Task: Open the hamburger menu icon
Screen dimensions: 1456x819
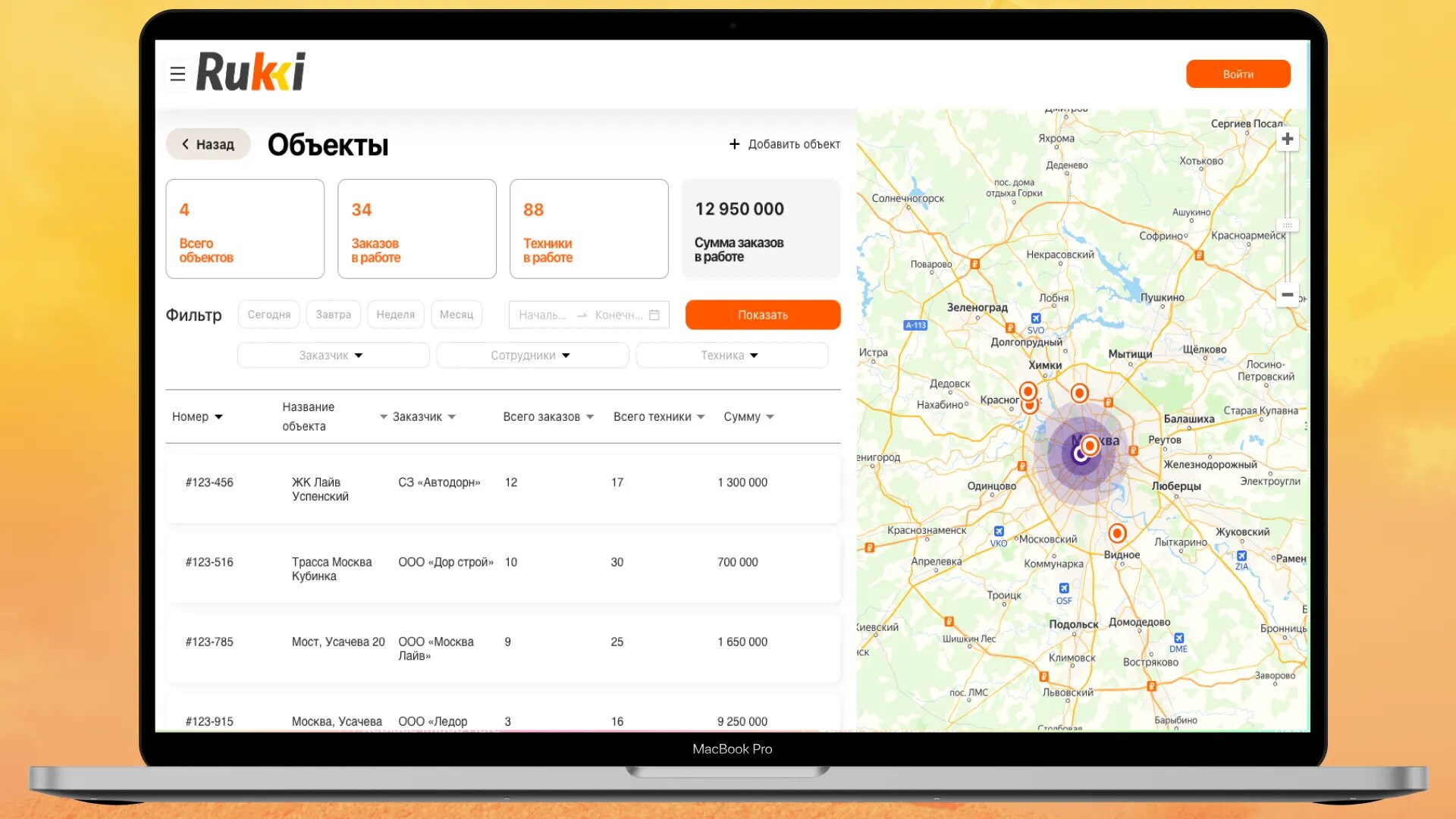Action: click(177, 74)
